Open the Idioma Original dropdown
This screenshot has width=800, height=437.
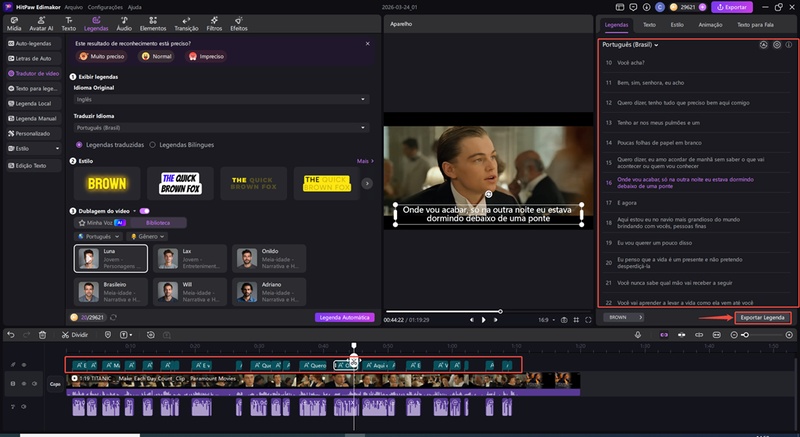point(222,100)
